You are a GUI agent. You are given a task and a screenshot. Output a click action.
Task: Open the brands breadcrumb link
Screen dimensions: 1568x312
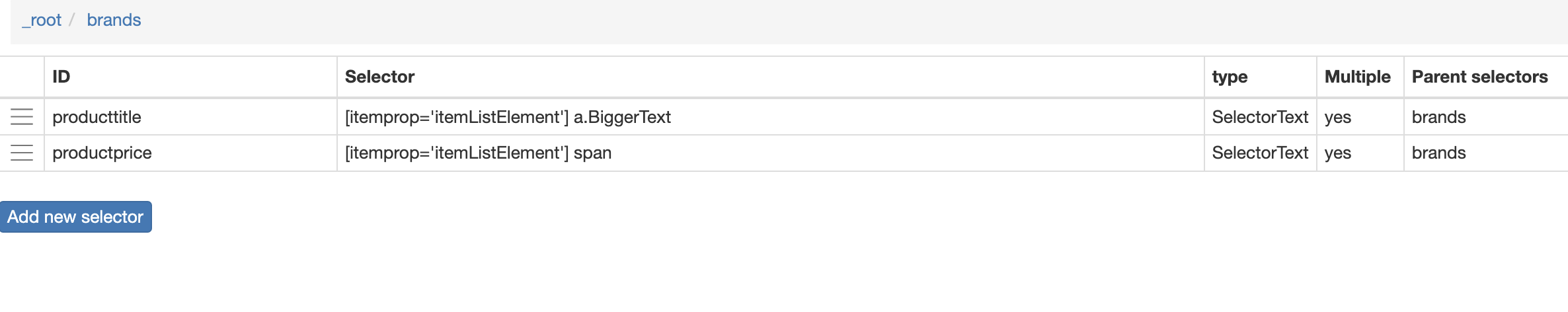pos(114,20)
